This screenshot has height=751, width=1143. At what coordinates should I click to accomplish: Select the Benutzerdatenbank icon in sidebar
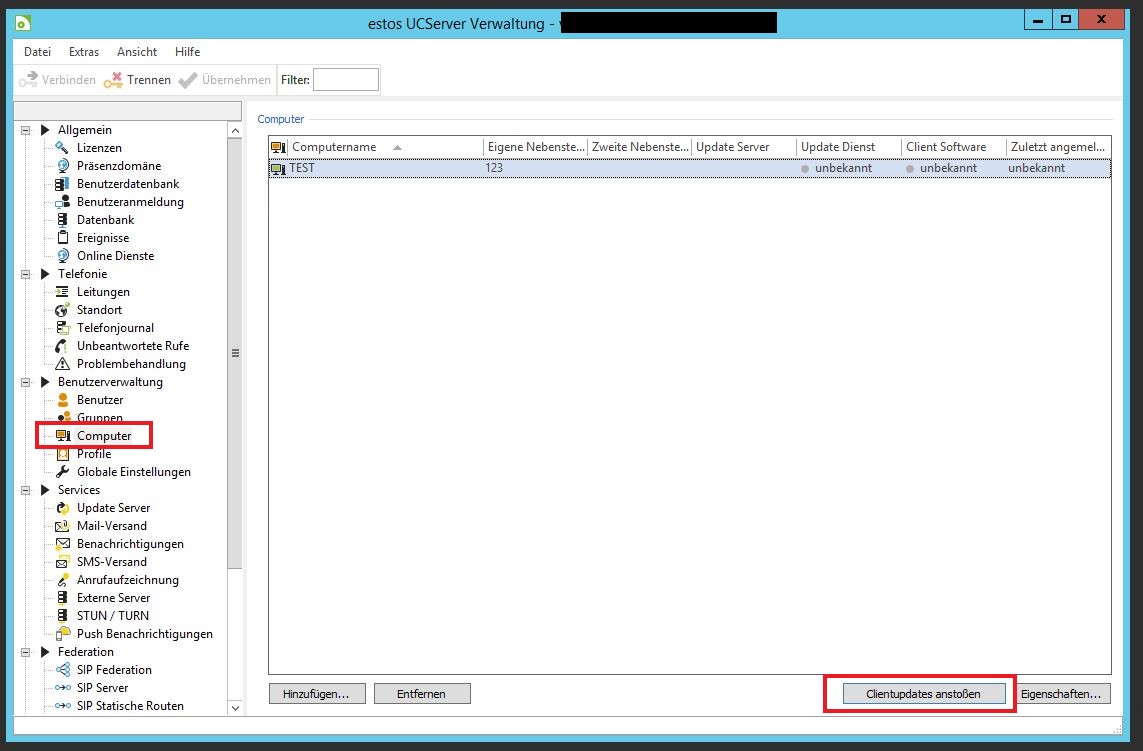pos(63,184)
